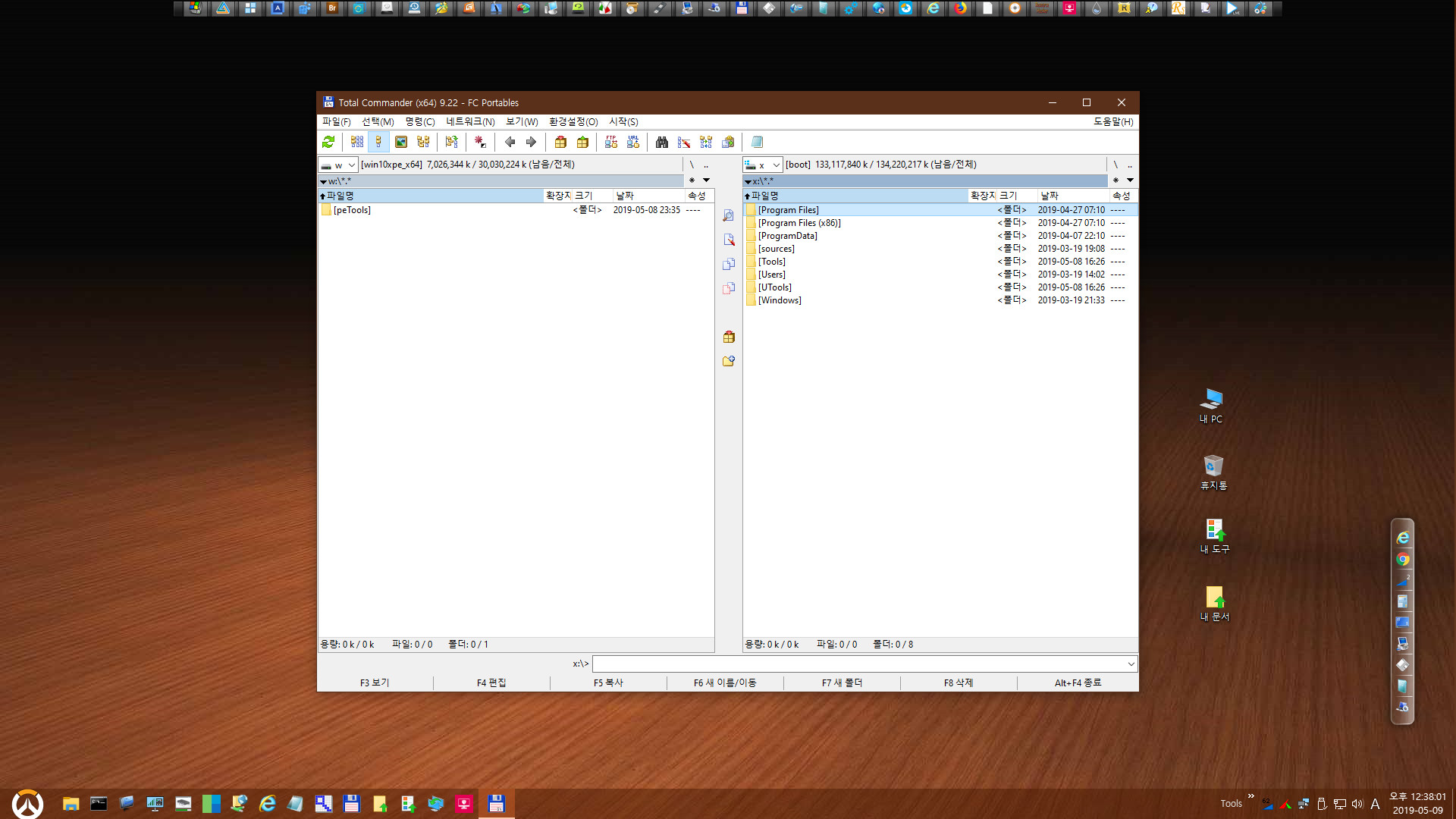Switch to Full details view icon
The height and width of the screenshot is (819, 1456).
378,142
